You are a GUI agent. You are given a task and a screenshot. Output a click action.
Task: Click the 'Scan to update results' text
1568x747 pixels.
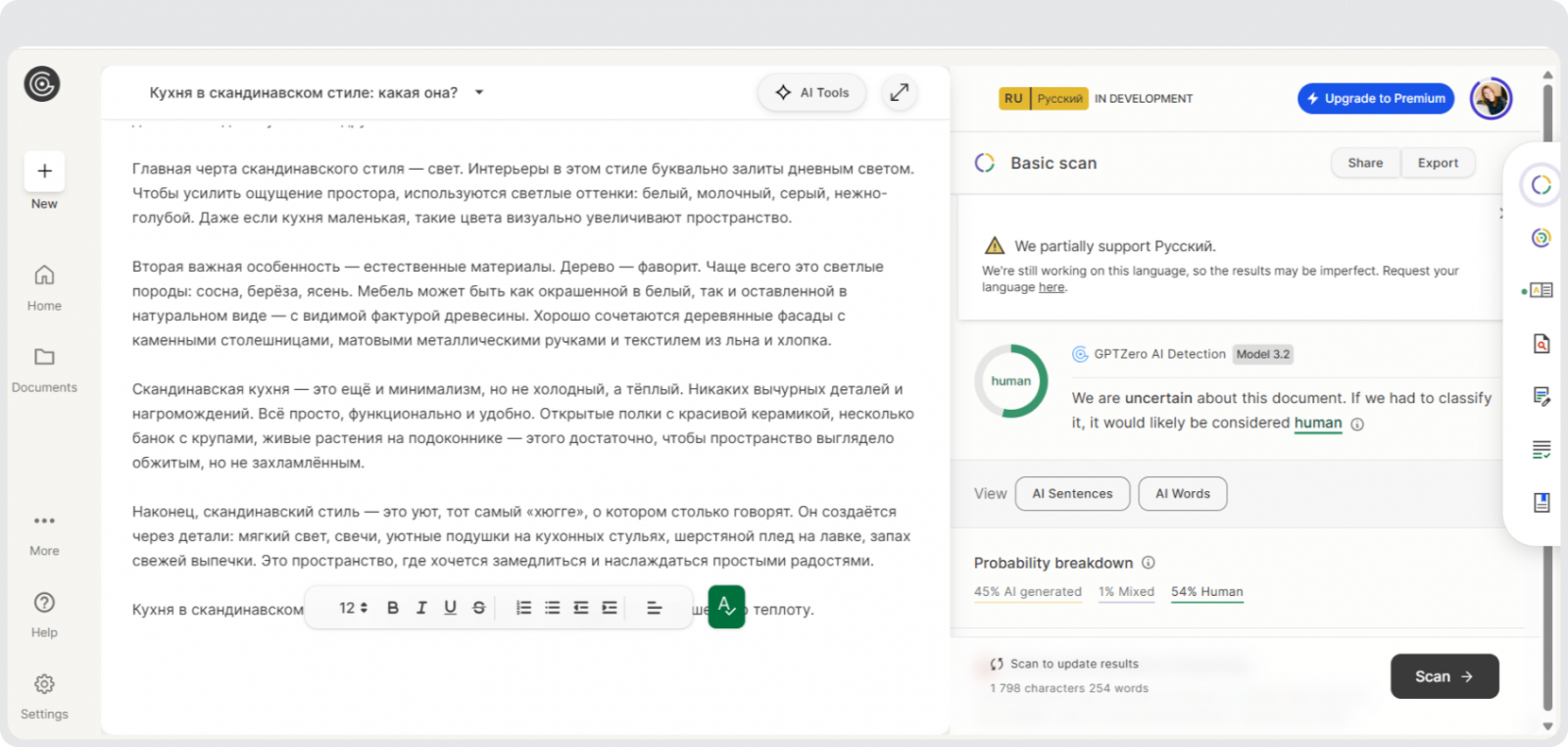1075,664
